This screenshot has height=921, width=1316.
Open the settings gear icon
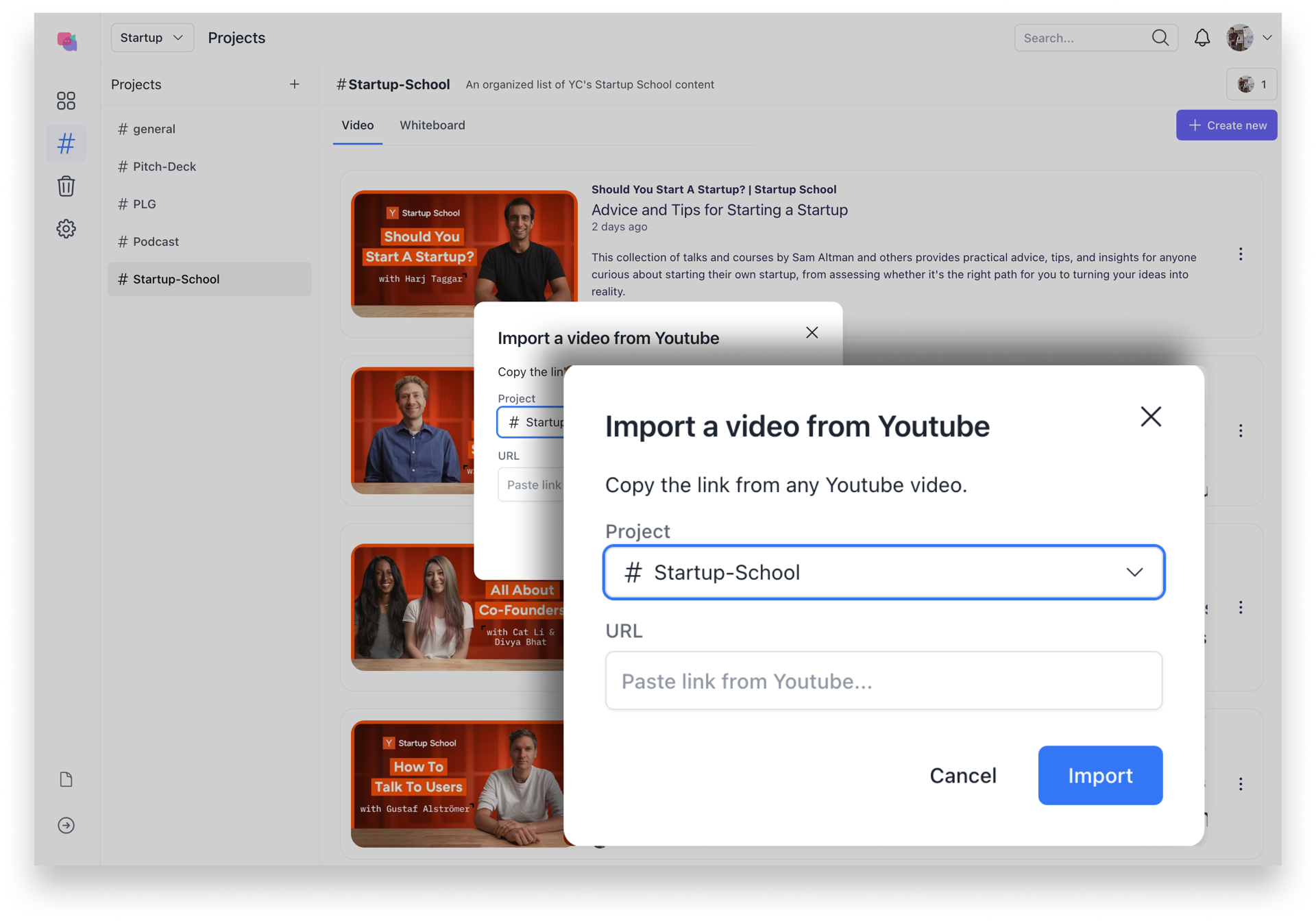(x=66, y=229)
